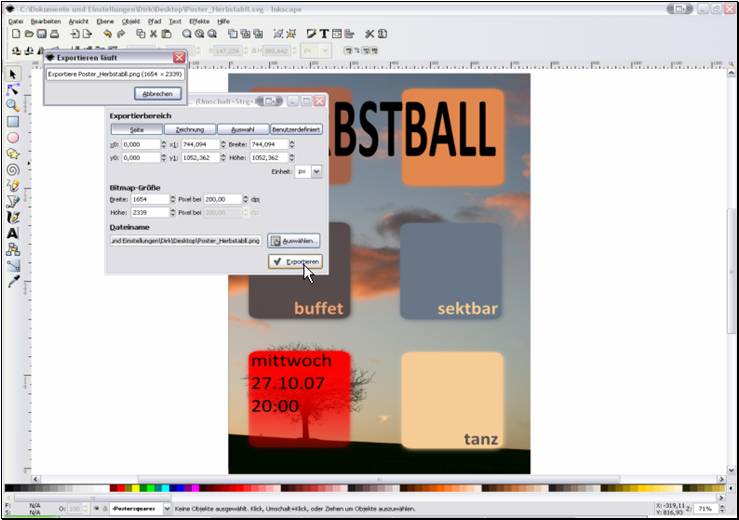
Task: Toggle export area to Auswahl
Action: [243, 129]
